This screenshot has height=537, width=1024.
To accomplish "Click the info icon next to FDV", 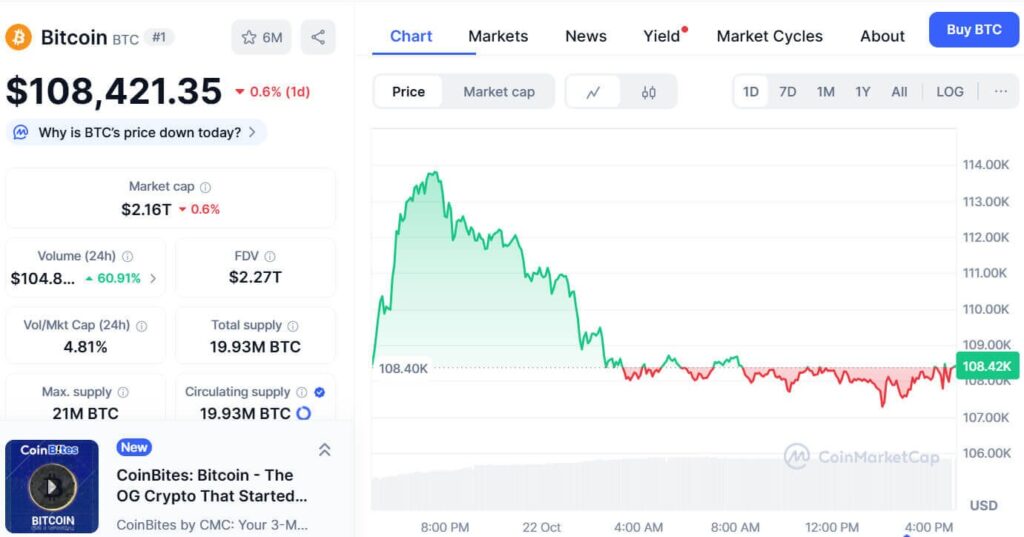I will point(270,257).
